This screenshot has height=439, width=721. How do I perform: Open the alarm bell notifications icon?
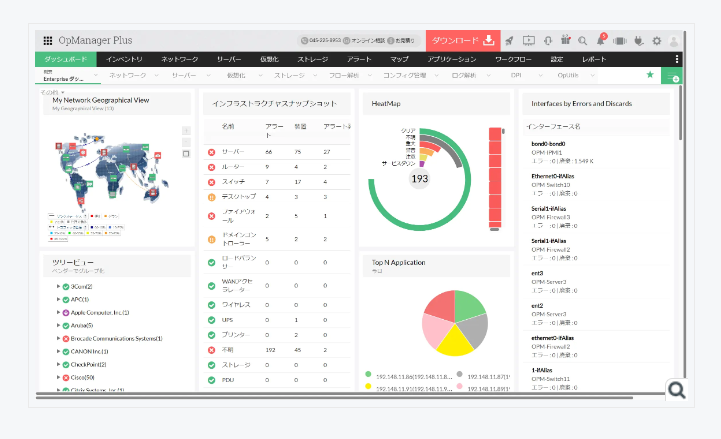click(601, 40)
